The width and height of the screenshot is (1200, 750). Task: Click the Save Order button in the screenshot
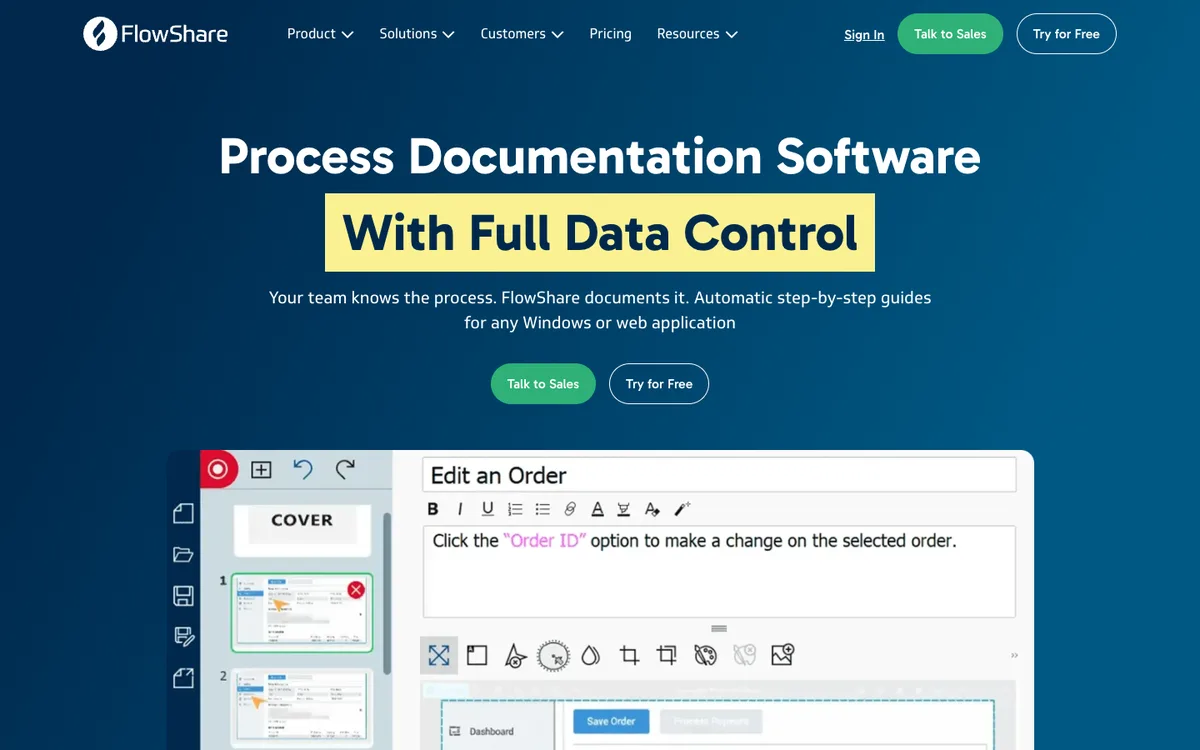click(x=611, y=721)
